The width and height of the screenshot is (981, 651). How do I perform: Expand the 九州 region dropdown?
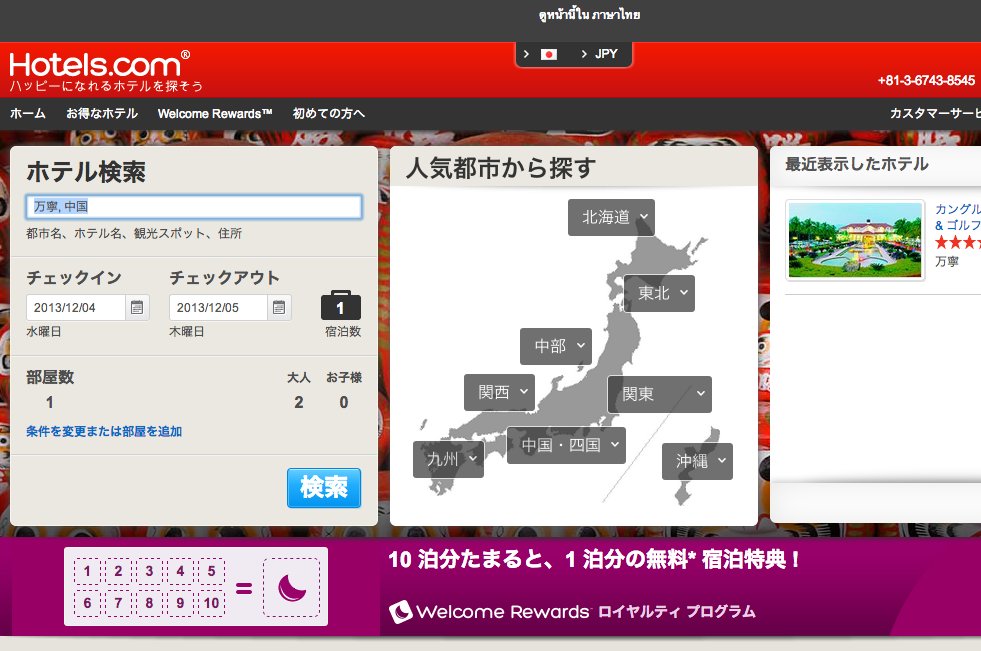click(x=449, y=459)
